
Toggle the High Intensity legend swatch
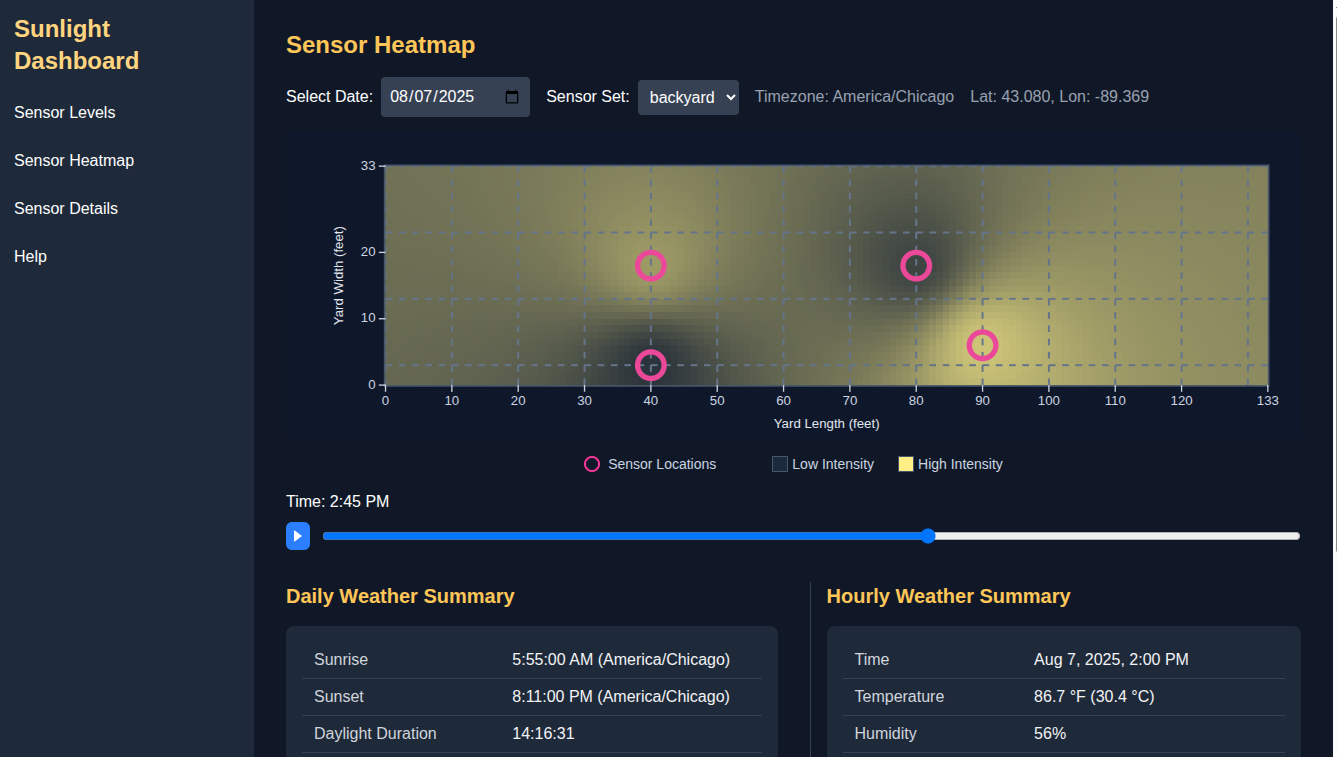(906, 464)
